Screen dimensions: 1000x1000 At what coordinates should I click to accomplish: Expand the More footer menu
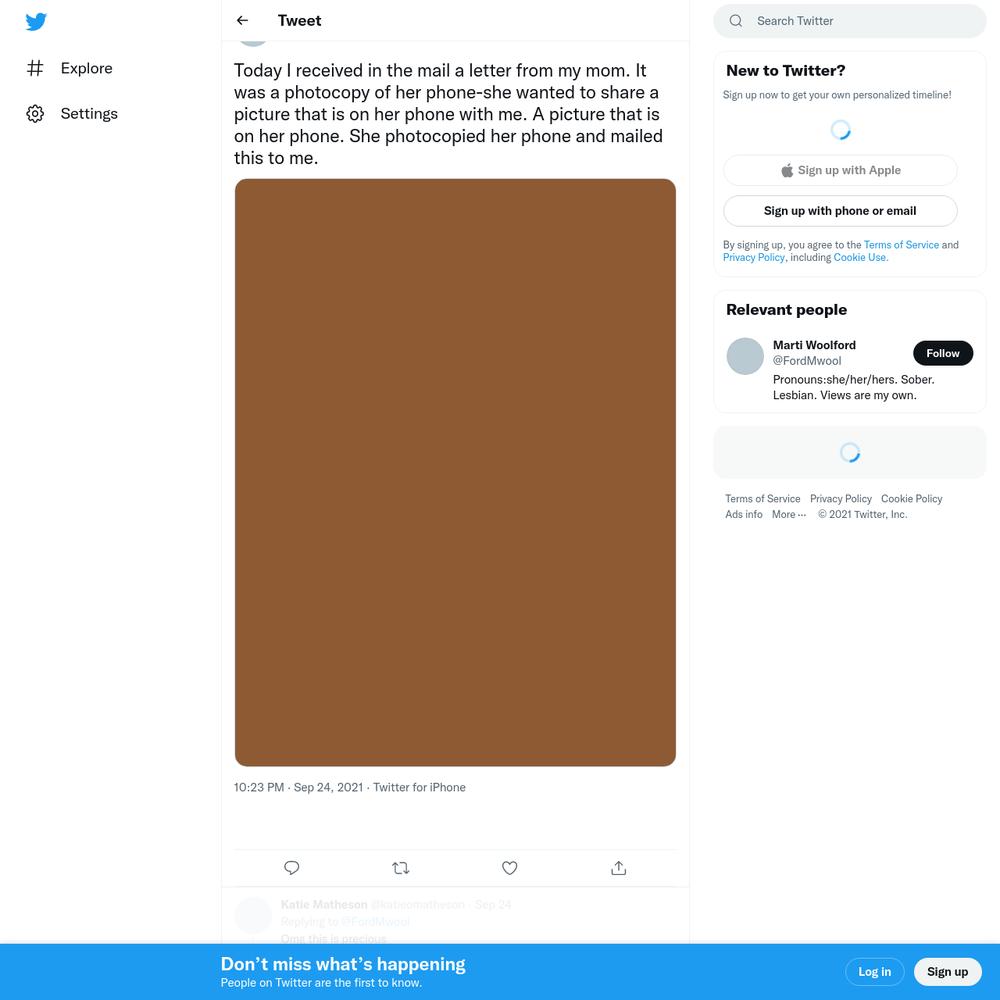pyautogui.click(x=788, y=514)
